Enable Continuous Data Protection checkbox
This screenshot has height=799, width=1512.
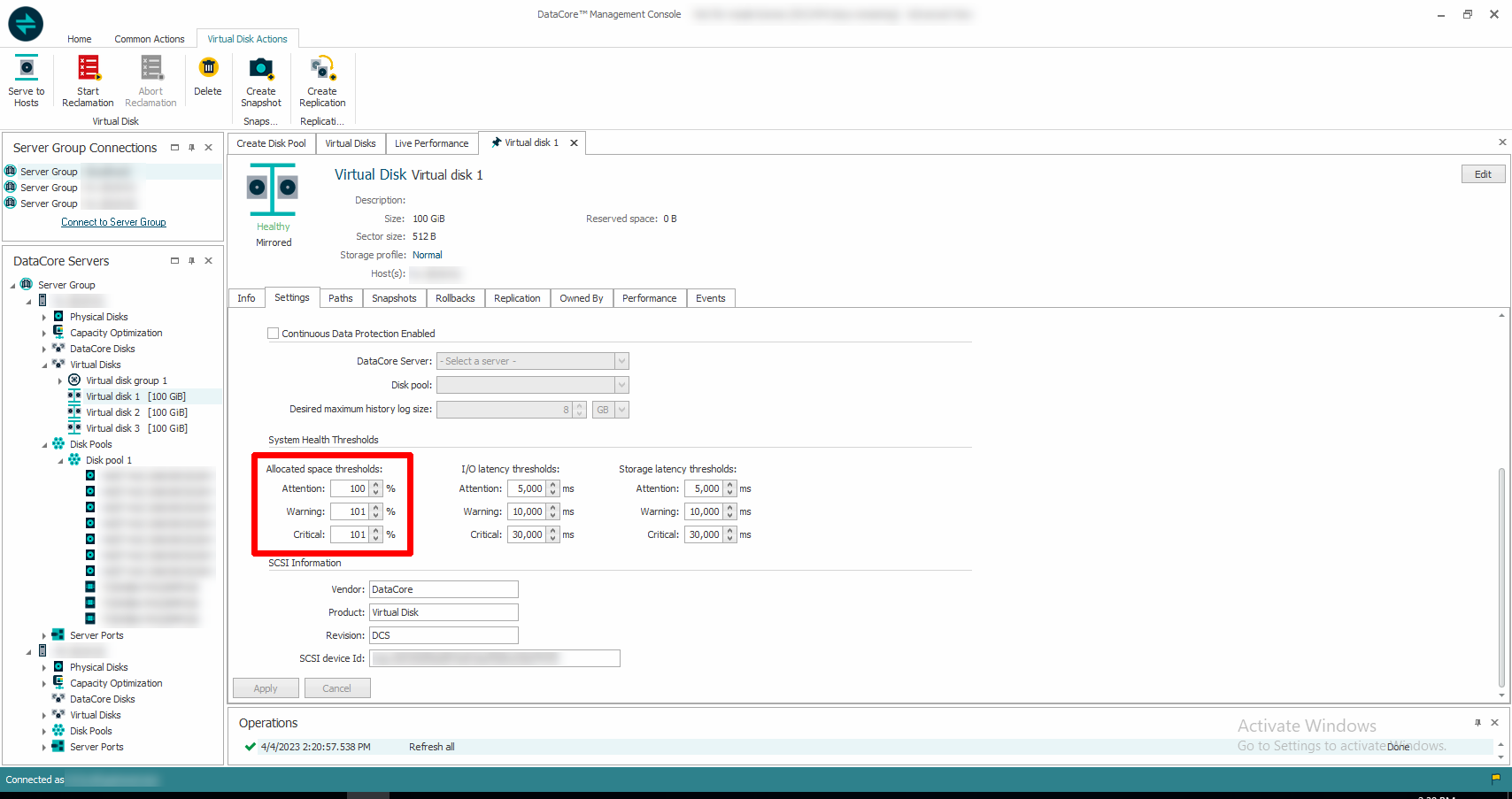[x=274, y=334]
